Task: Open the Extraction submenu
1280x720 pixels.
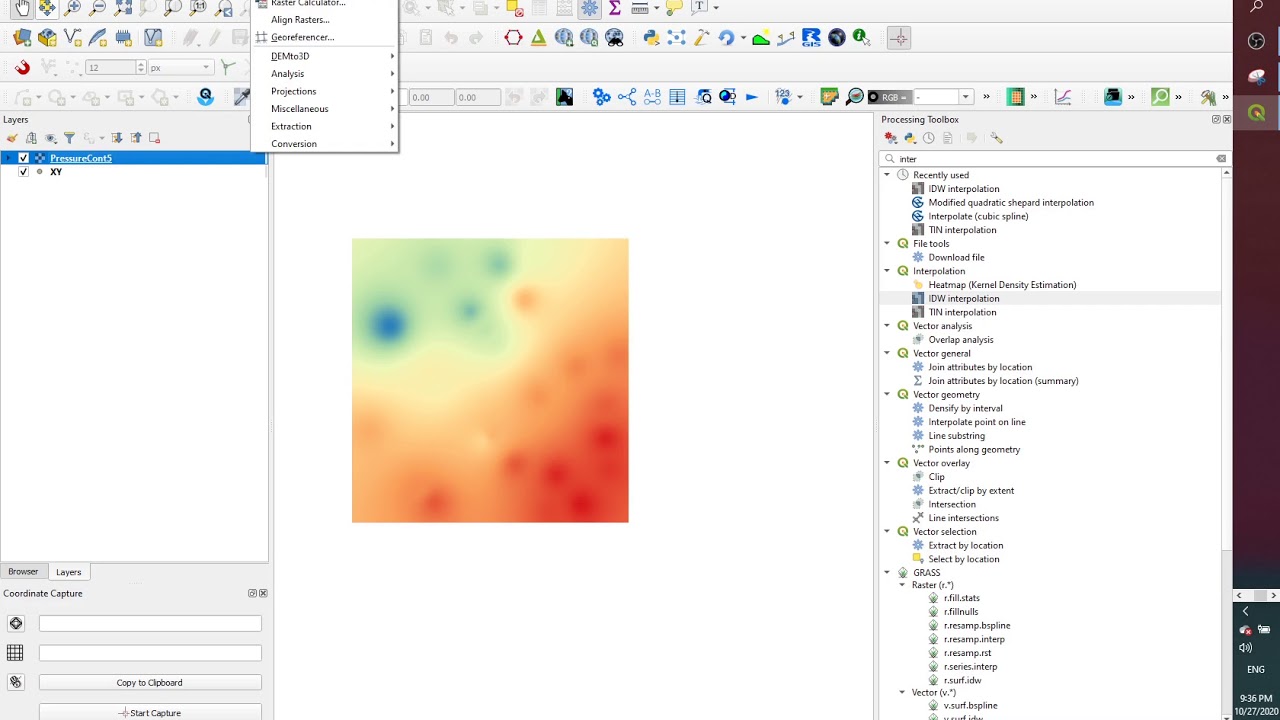Action: 325,126
